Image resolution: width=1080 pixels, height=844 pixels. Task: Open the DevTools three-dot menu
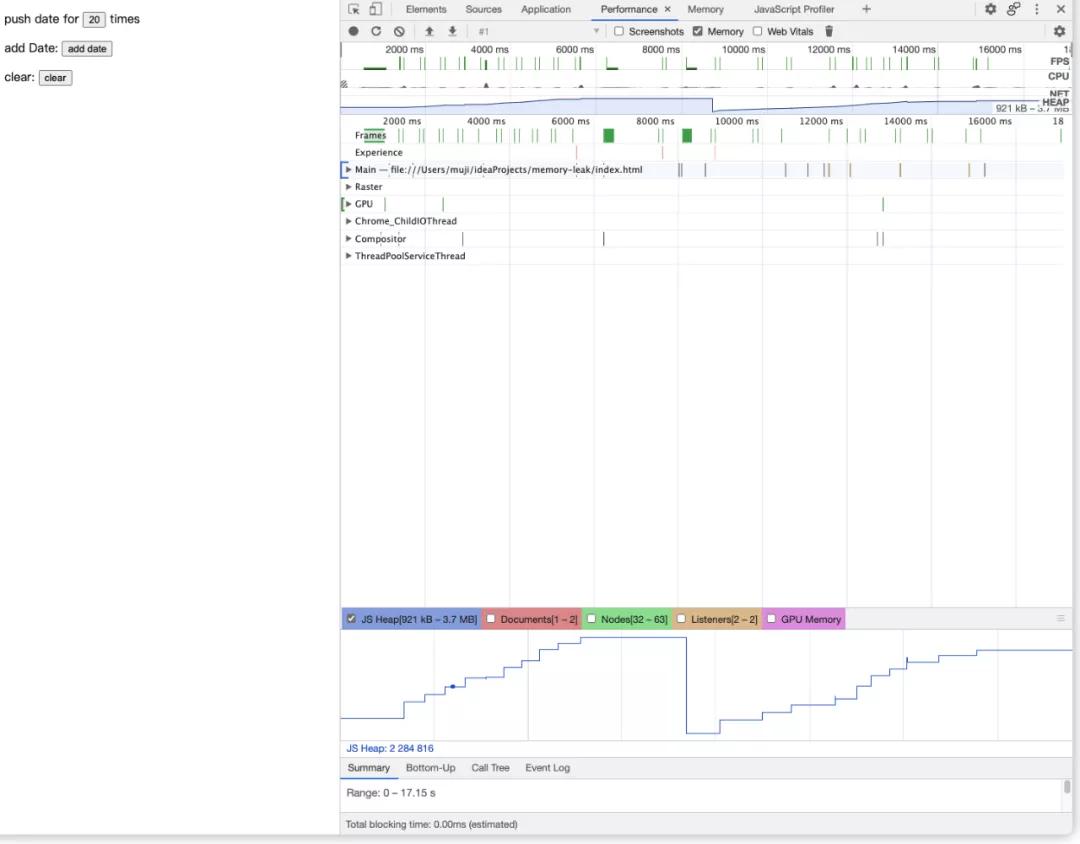coord(1037,9)
